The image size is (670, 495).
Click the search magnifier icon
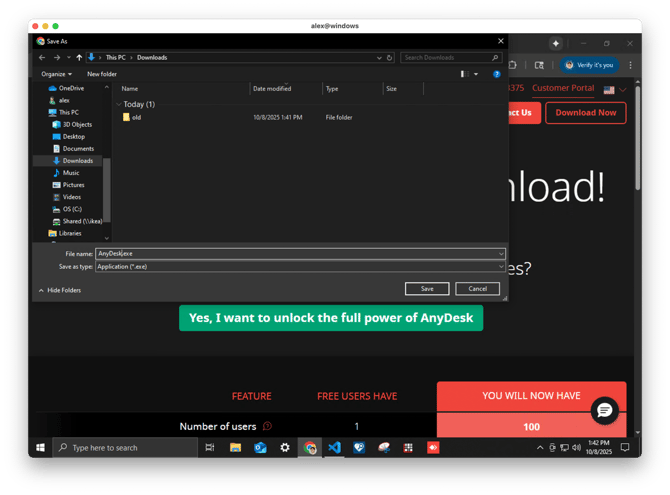point(495,58)
